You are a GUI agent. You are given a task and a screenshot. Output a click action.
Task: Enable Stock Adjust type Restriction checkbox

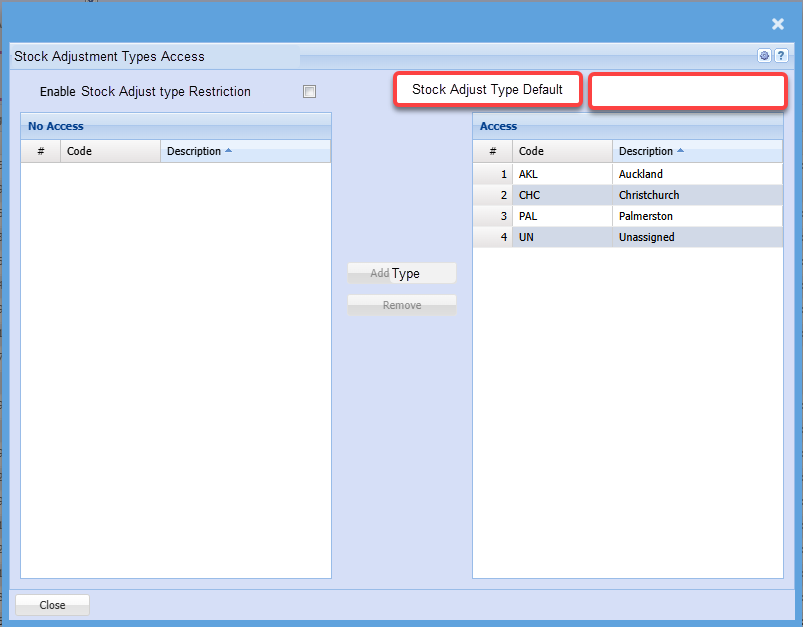[x=309, y=92]
